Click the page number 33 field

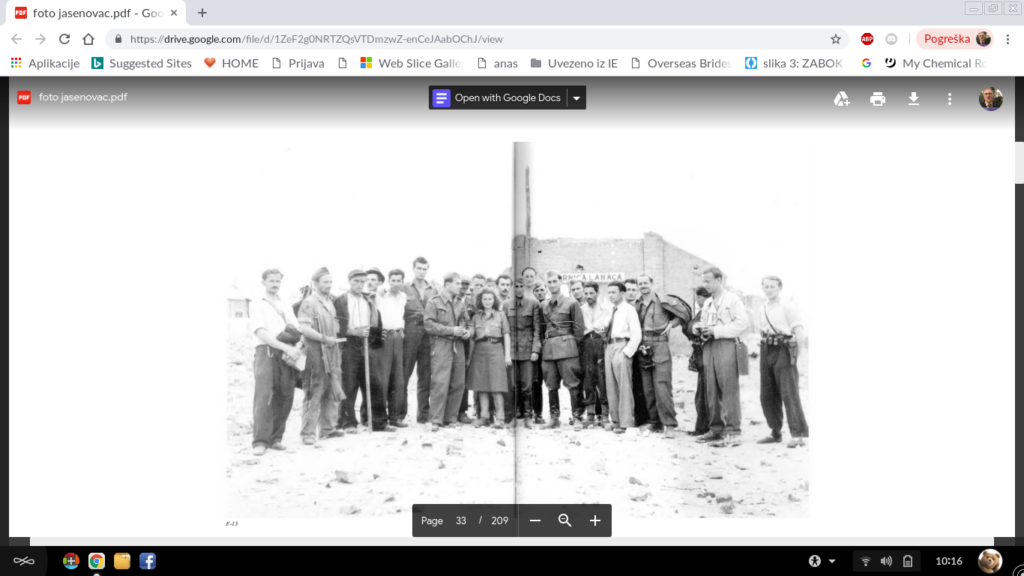461,521
